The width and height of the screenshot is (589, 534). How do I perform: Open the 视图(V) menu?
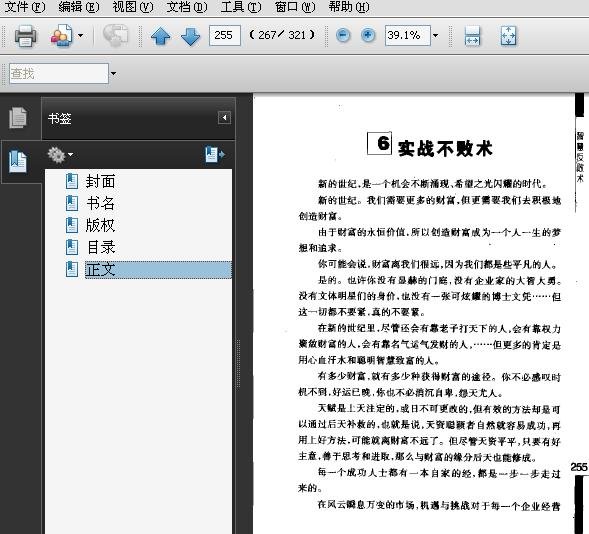(133, 7)
